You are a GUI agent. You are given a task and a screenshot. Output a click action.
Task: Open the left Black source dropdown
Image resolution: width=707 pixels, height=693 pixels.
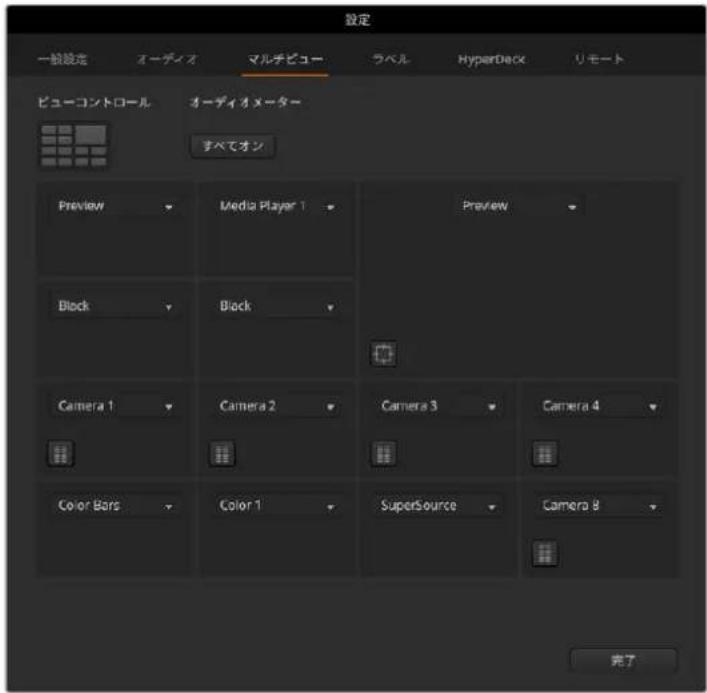click(115, 306)
